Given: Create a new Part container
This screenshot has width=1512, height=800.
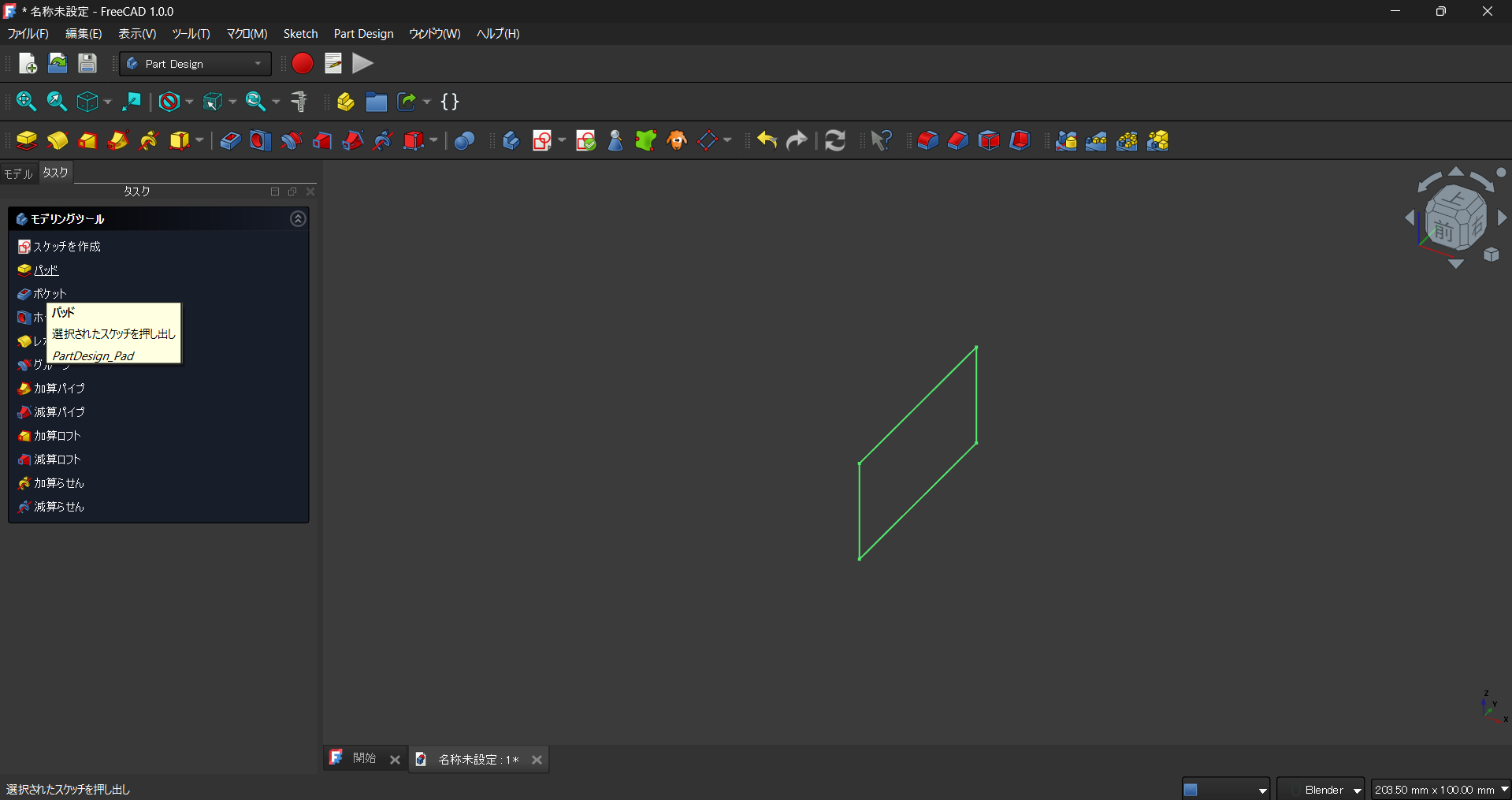Looking at the screenshot, I should click(x=345, y=102).
